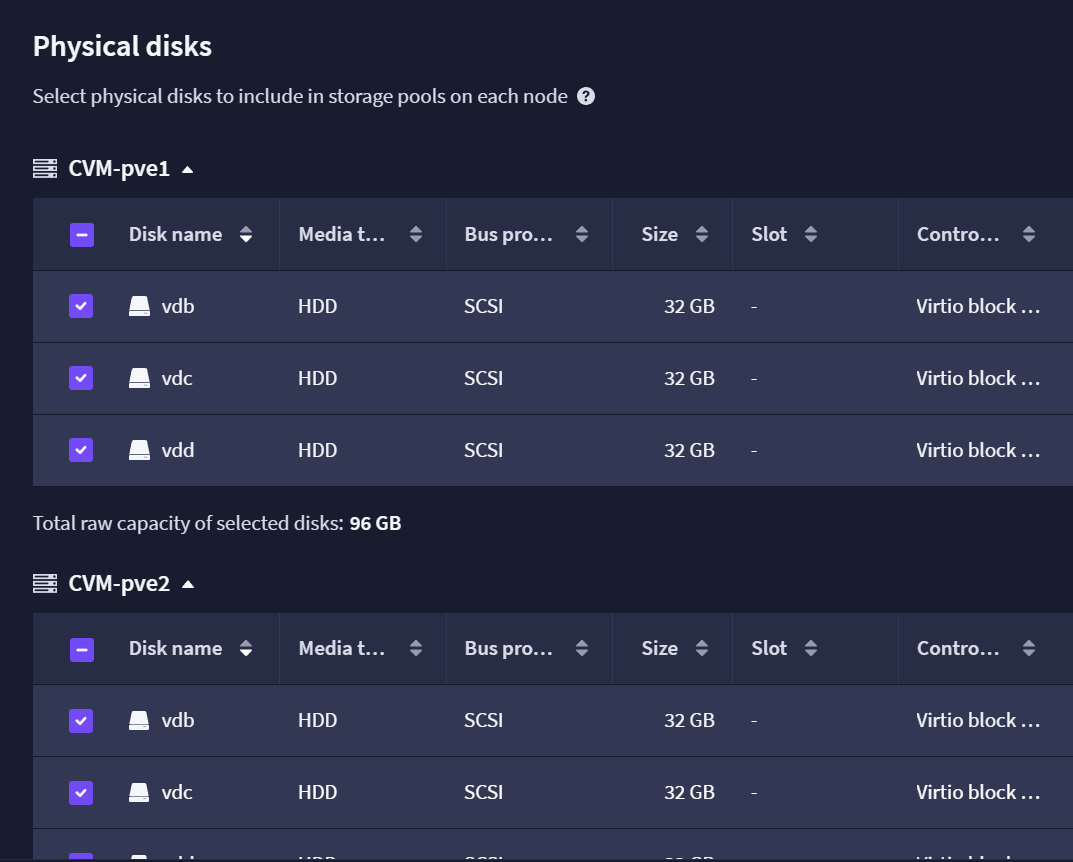1073x862 pixels.
Task: Toggle select-all checkbox for CVM-pve1 disks
Action: coord(81,235)
